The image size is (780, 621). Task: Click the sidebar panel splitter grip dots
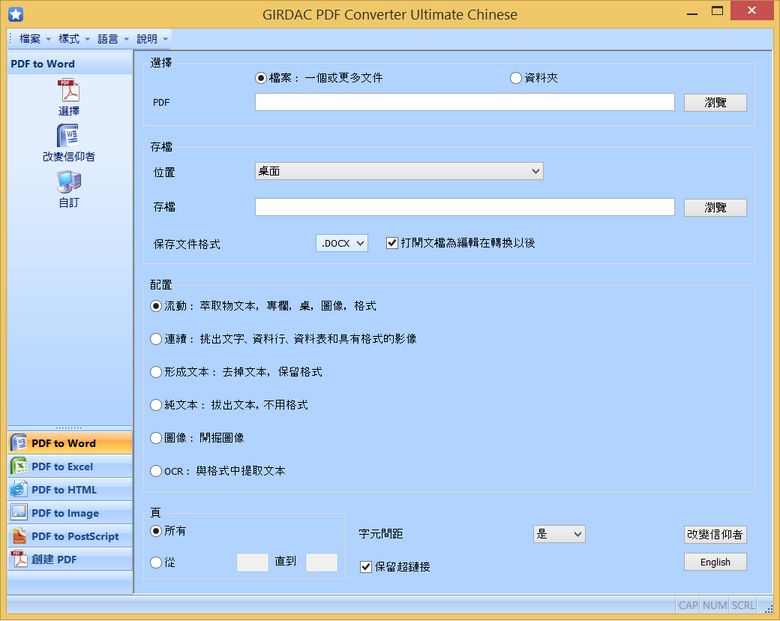[69, 427]
